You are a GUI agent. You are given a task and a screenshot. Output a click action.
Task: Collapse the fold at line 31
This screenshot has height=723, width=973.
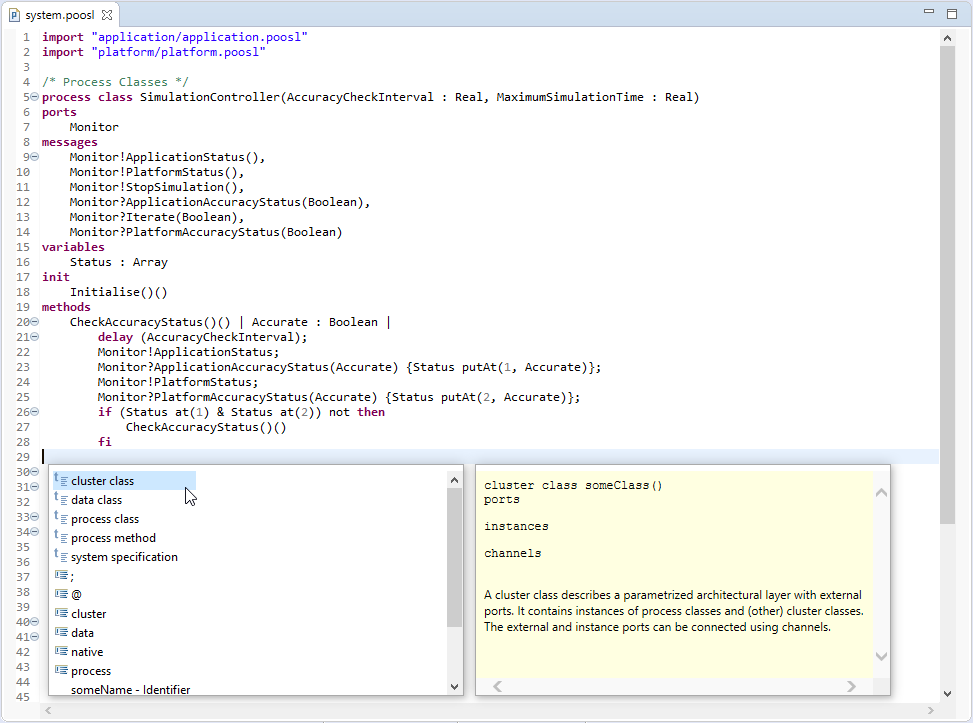(35, 487)
